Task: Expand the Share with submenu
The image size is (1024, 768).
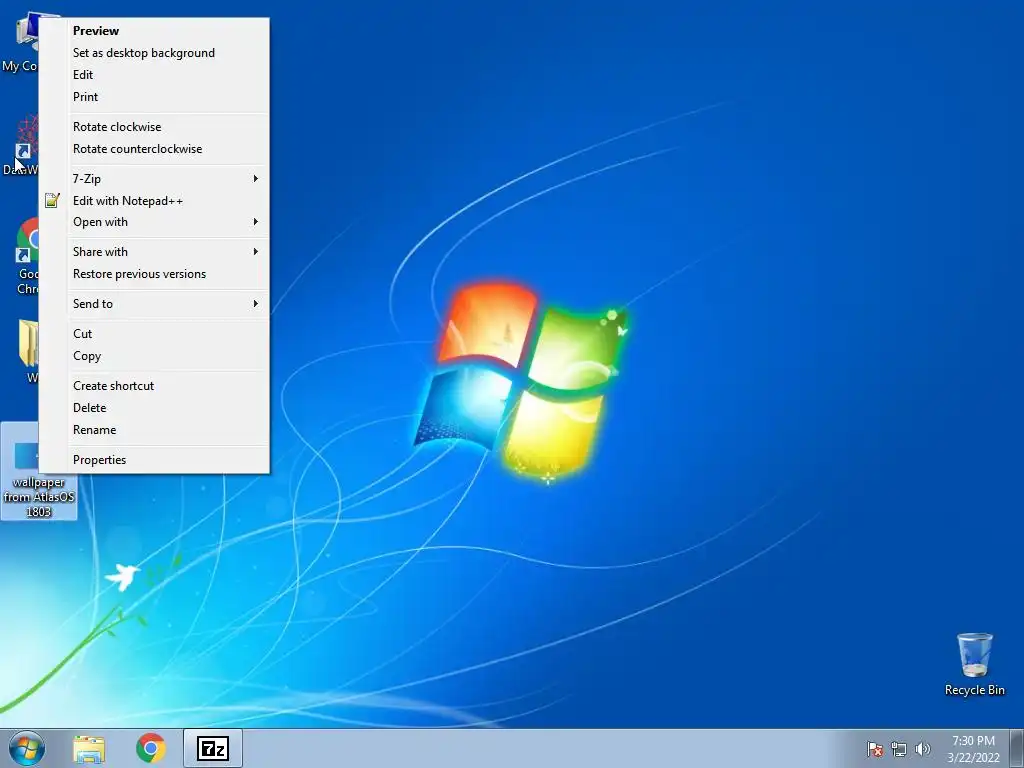Action: click(154, 252)
